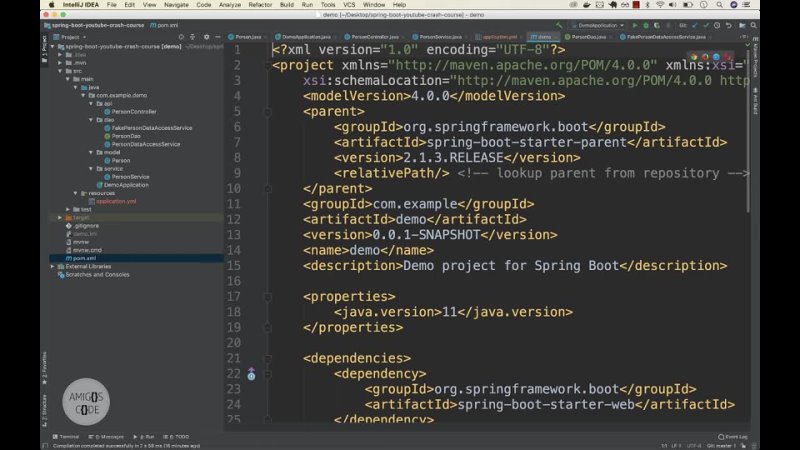This screenshot has width=800, height=450.
Task: Expand External Libraries node
Action: [x=53, y=266]
